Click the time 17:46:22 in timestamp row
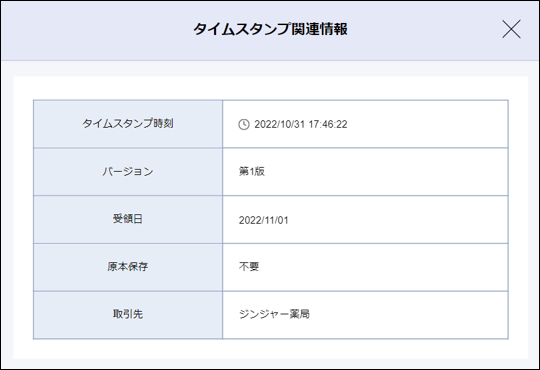This screenshot has width=540, height=370. pyautogui.click(x=328, y=124)
